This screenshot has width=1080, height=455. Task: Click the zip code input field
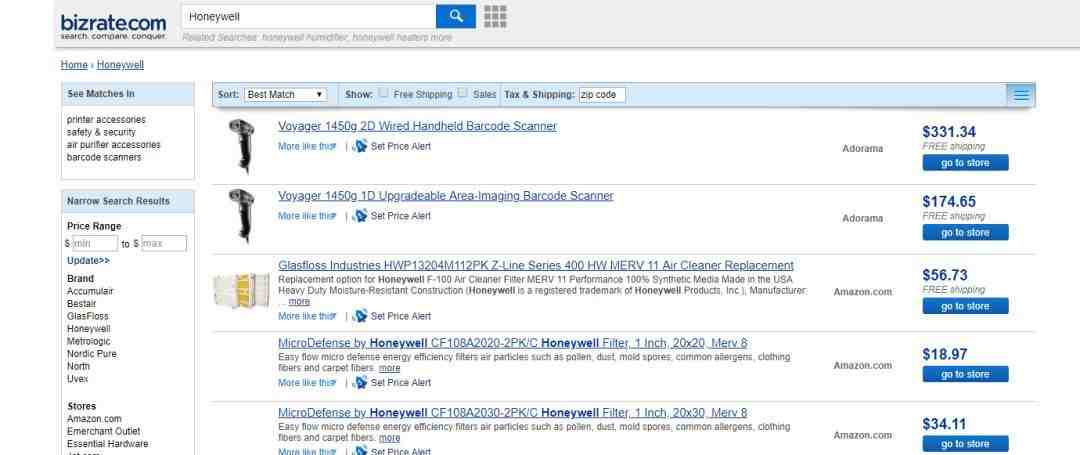click(602, 95)
